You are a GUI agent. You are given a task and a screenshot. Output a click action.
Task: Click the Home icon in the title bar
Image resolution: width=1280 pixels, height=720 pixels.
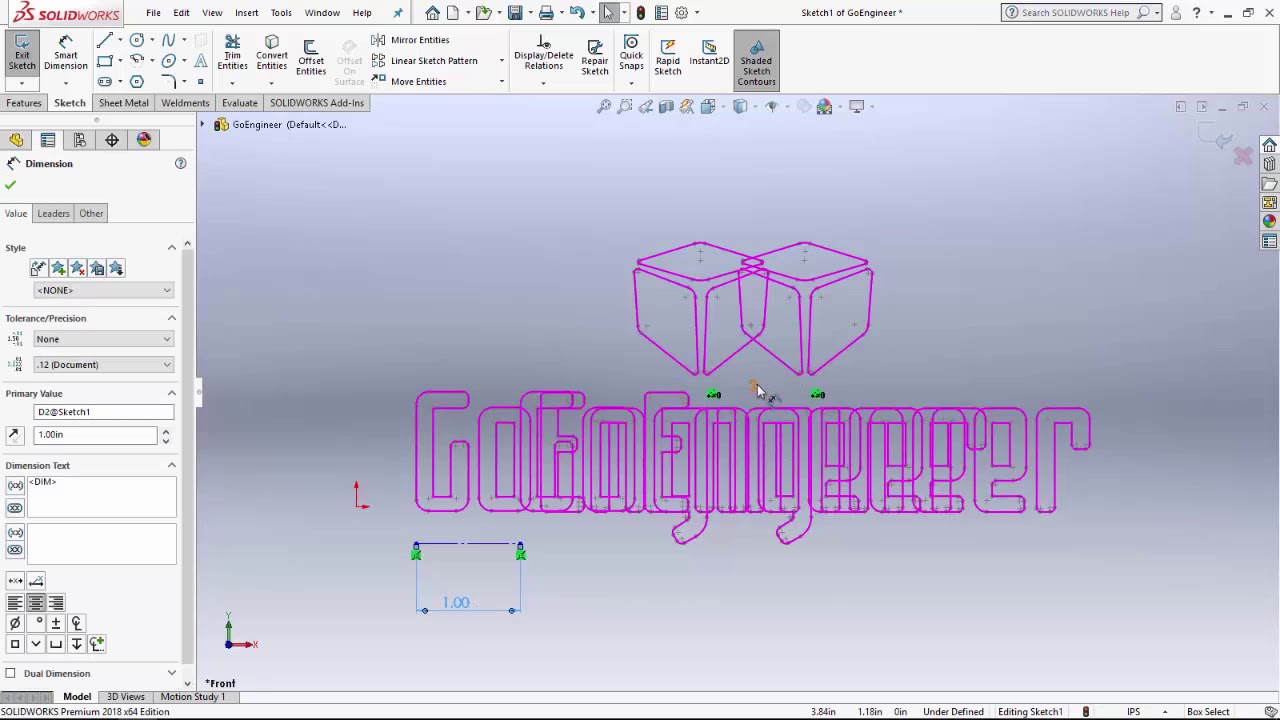click(432, 13)
